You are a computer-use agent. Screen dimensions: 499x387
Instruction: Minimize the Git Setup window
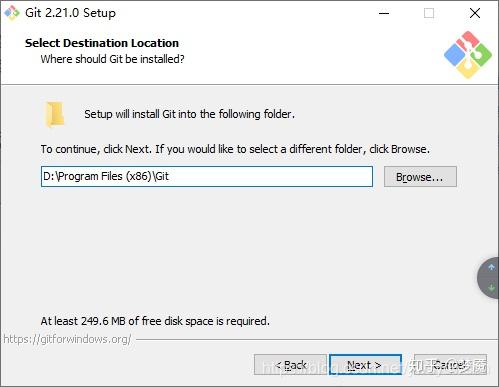coord(384,13)
